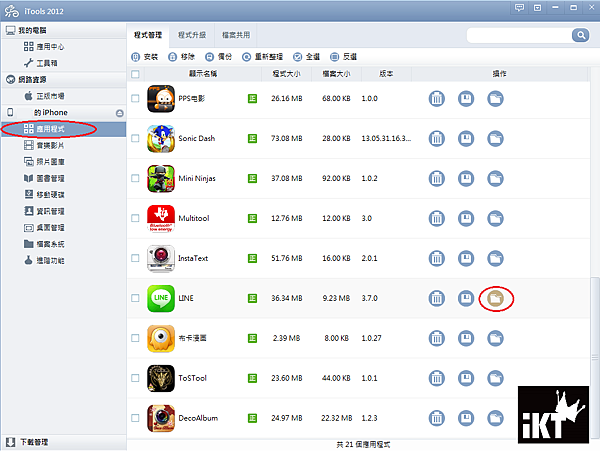This screenshot has height=457, width=600.
Task: Sort by the 程式大小 column header
Action: [x=286, y=74]
